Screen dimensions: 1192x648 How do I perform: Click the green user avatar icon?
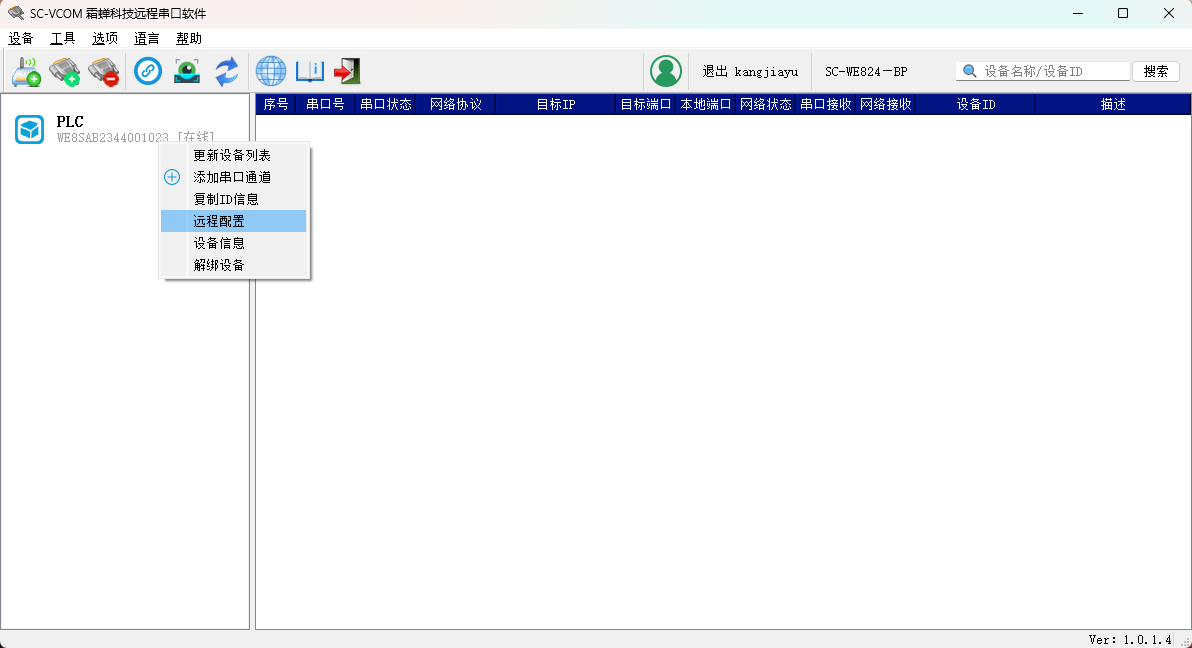pos(666,71)
